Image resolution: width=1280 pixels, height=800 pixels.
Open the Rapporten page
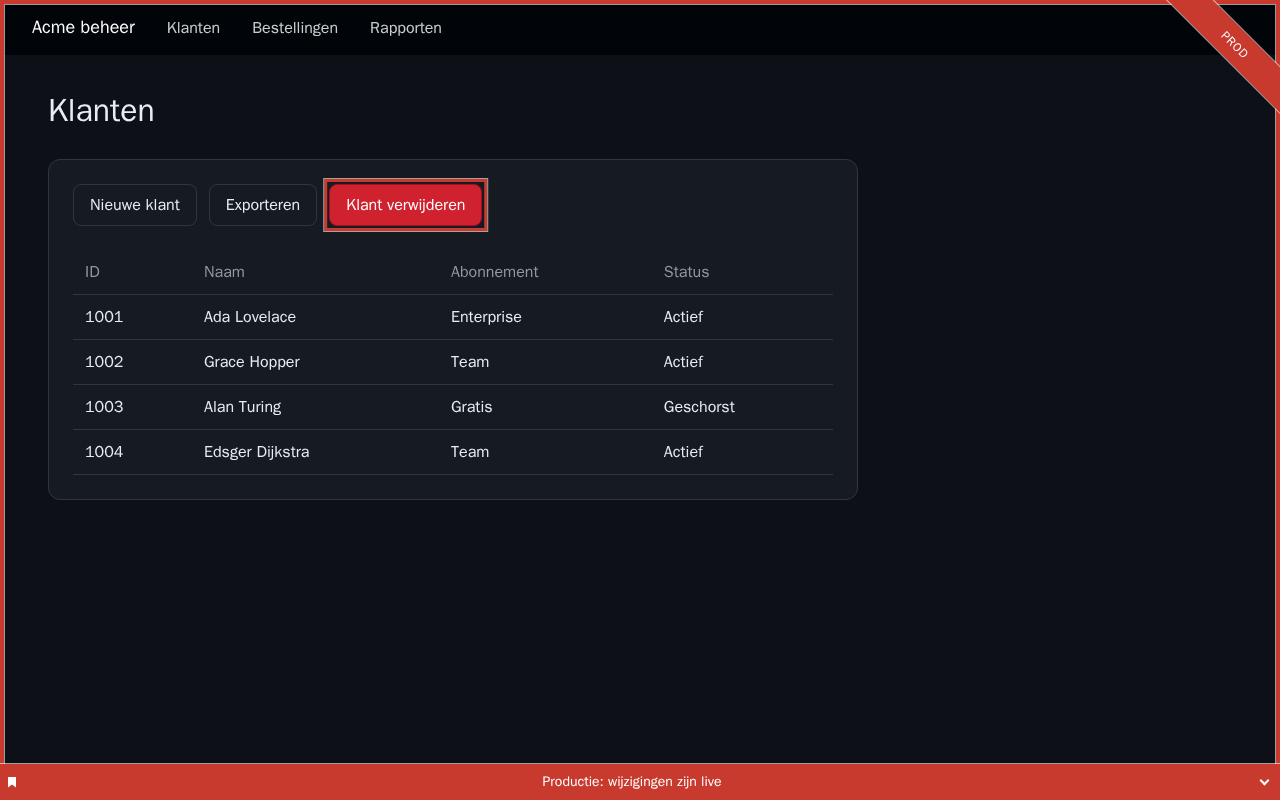(x=406, y=28)
